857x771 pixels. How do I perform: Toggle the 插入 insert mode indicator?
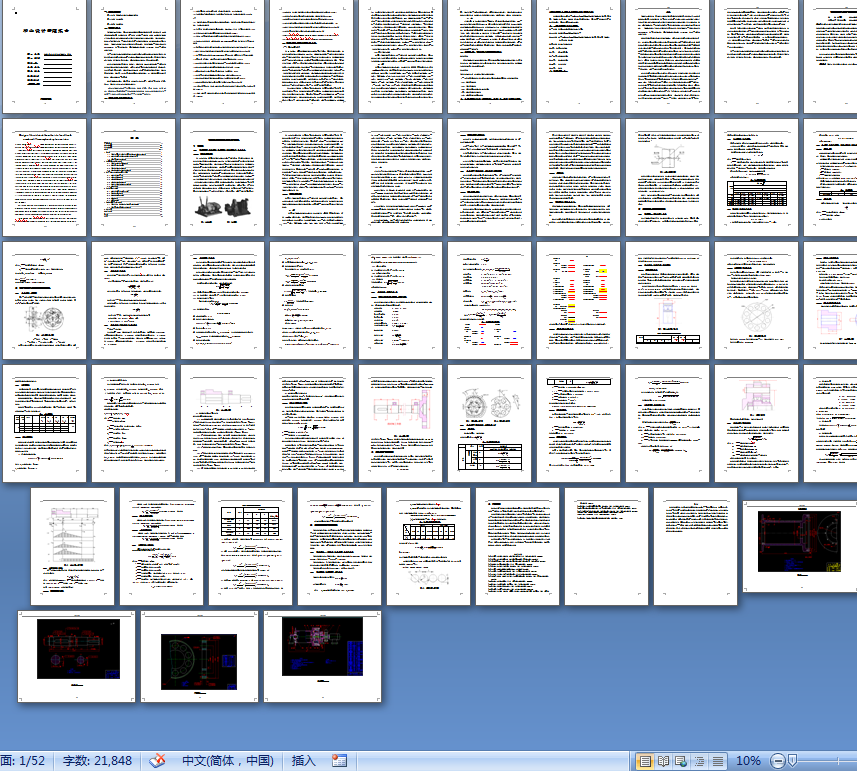[304, 761]
